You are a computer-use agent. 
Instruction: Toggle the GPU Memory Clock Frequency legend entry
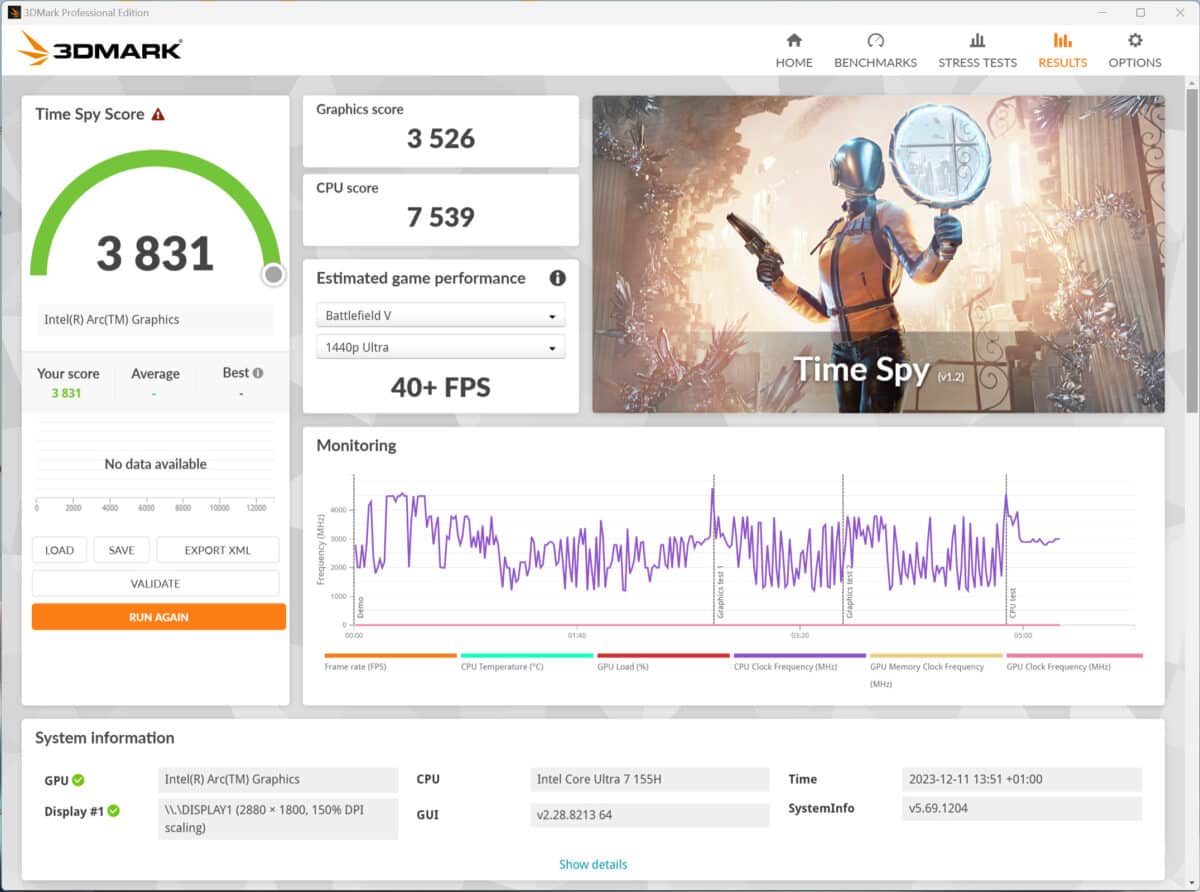(936, 670)
